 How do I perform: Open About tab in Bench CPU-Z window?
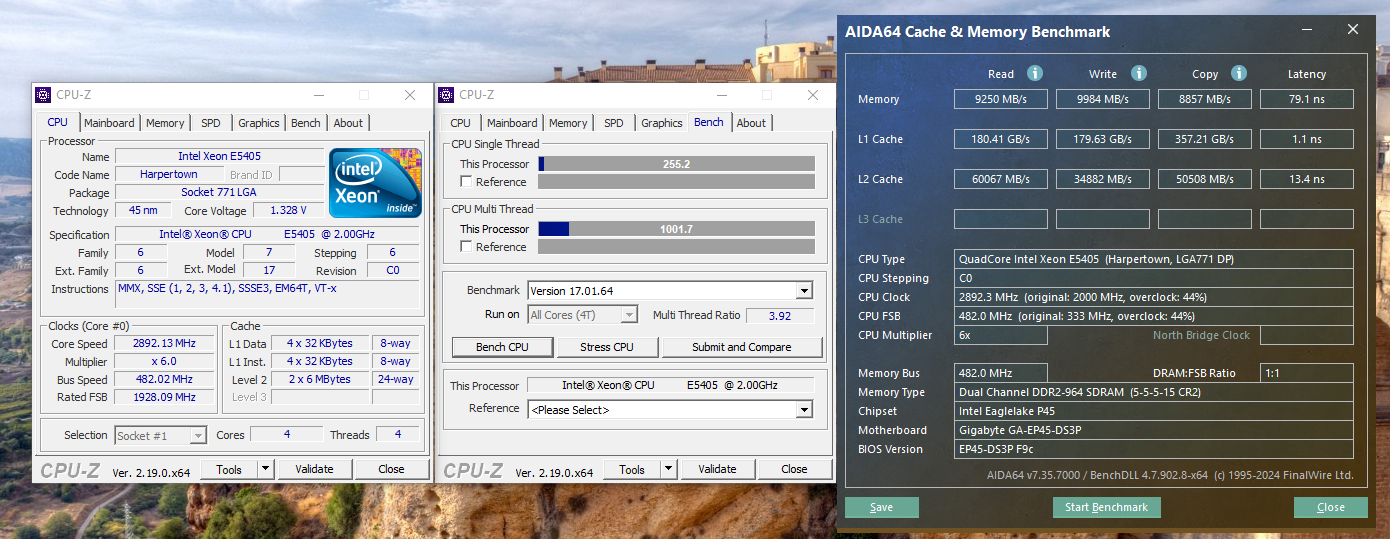coord(751,123)
